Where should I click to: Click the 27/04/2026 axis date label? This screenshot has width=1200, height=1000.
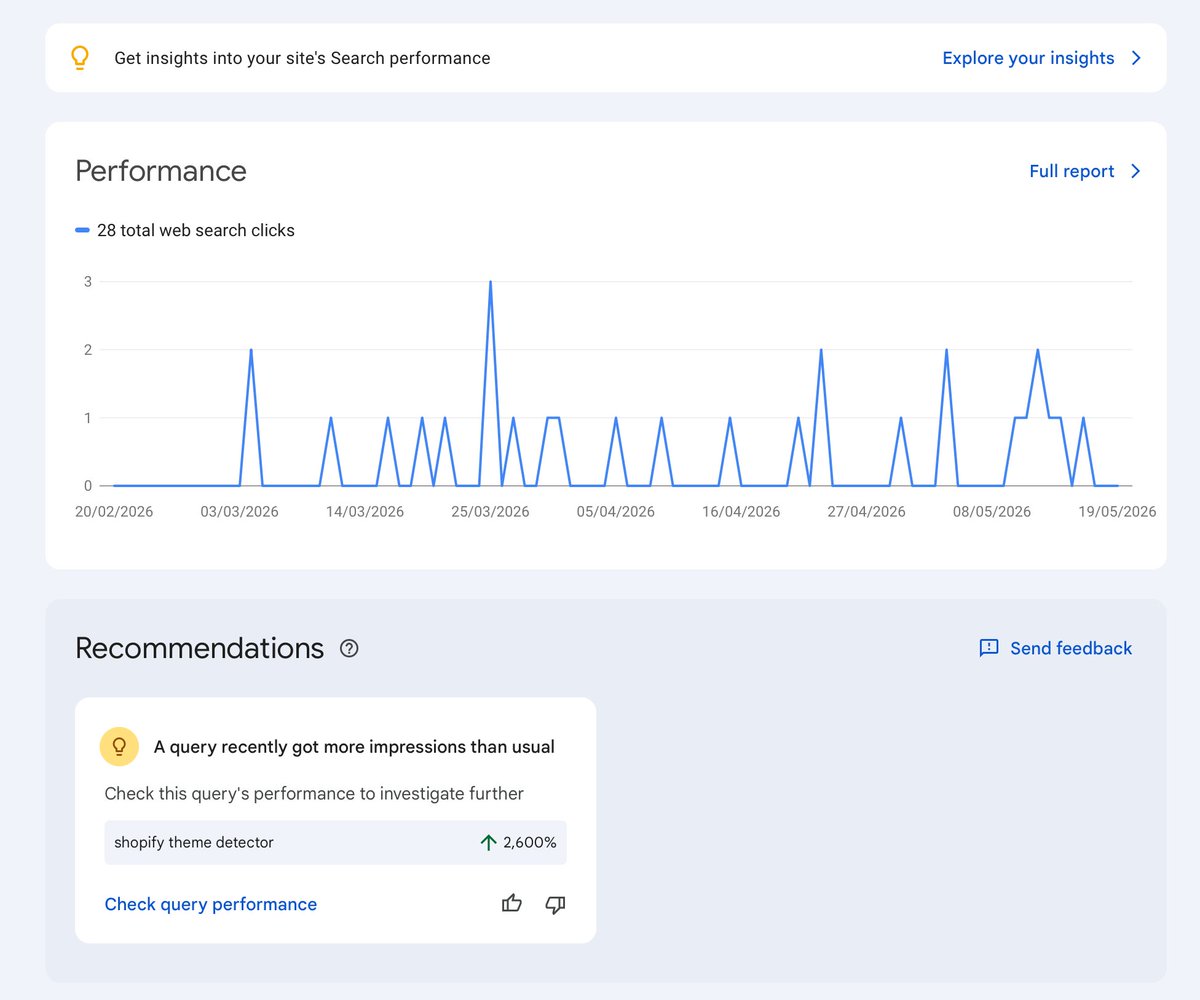(866, 511)
